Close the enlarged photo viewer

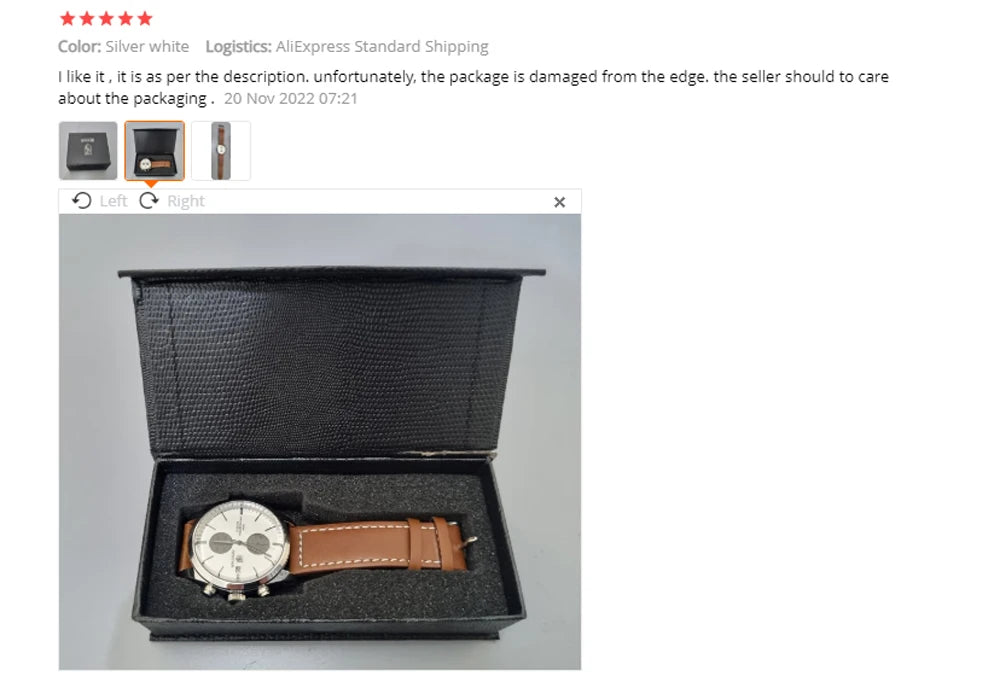(x=559, y=202)
